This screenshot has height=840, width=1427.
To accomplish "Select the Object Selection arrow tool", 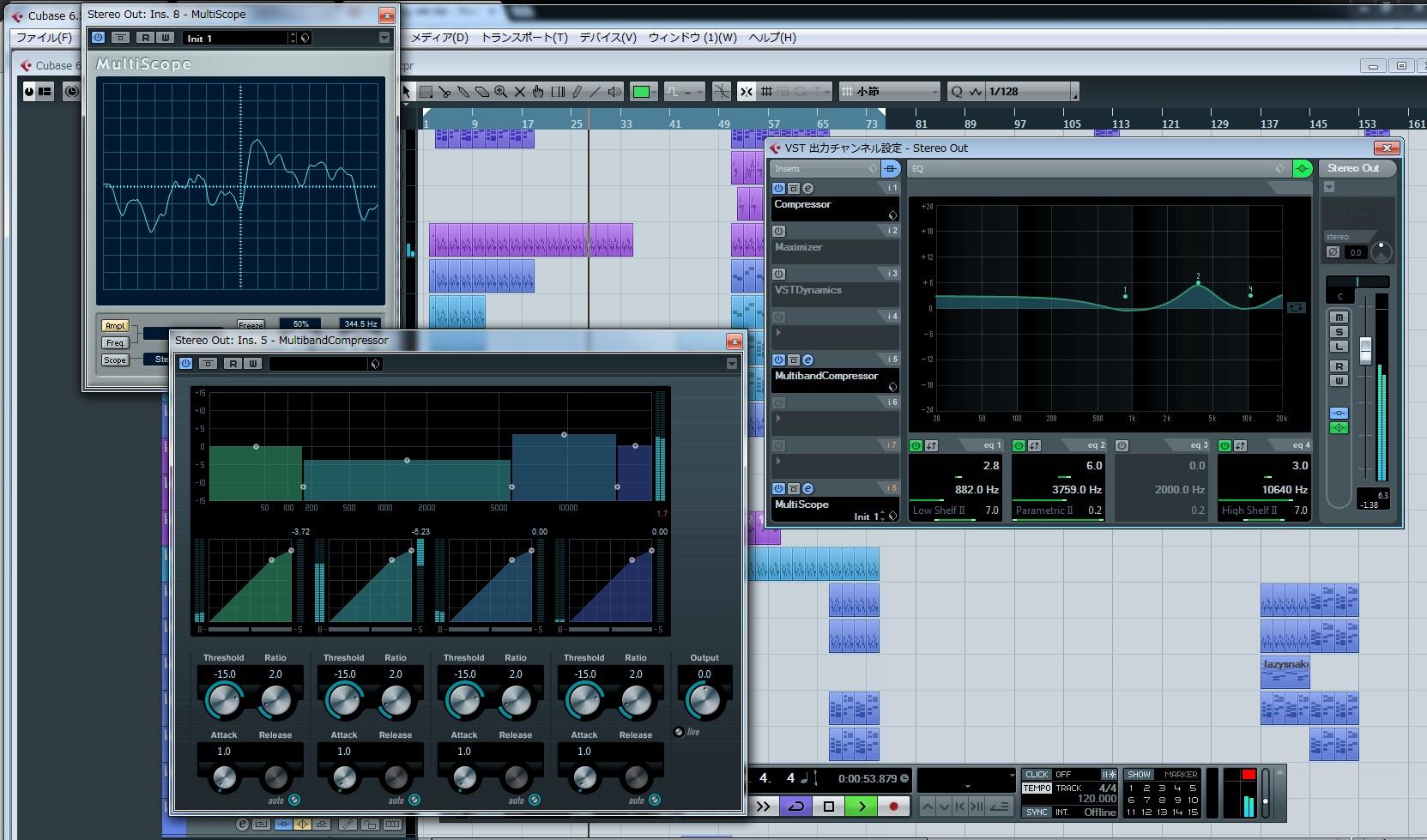I will pos(407,92).
